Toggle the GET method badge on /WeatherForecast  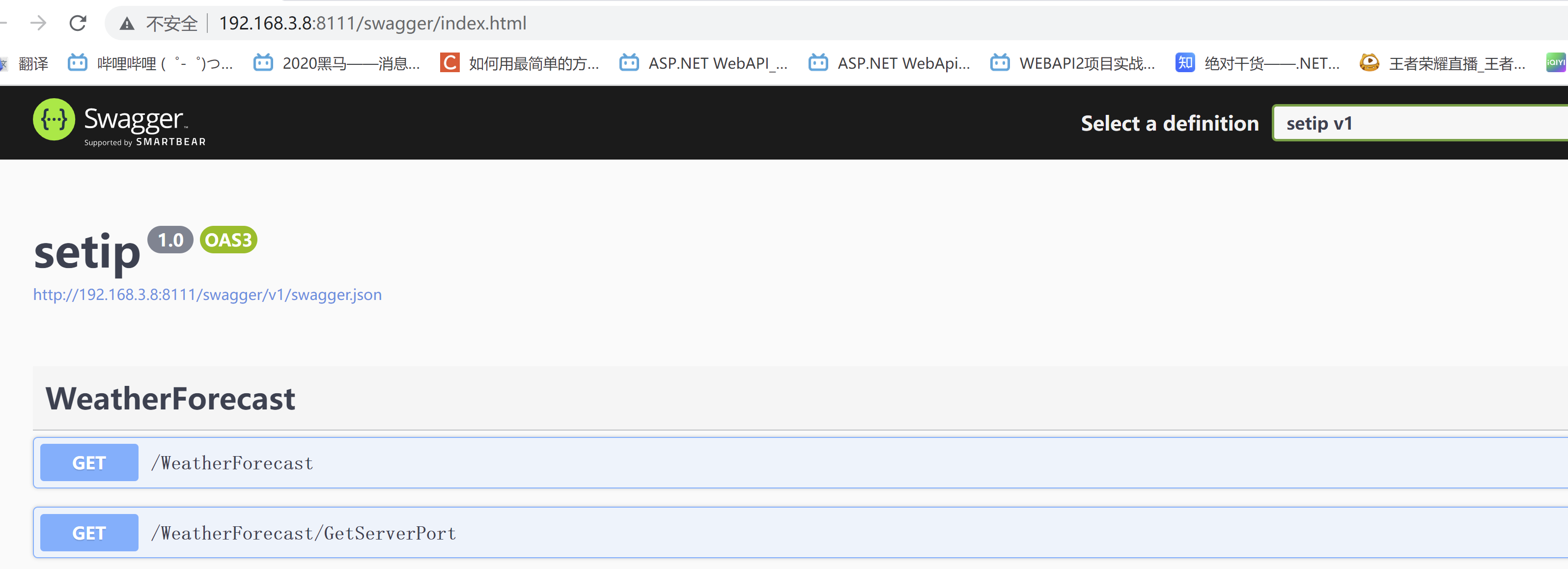coord(89,462)
